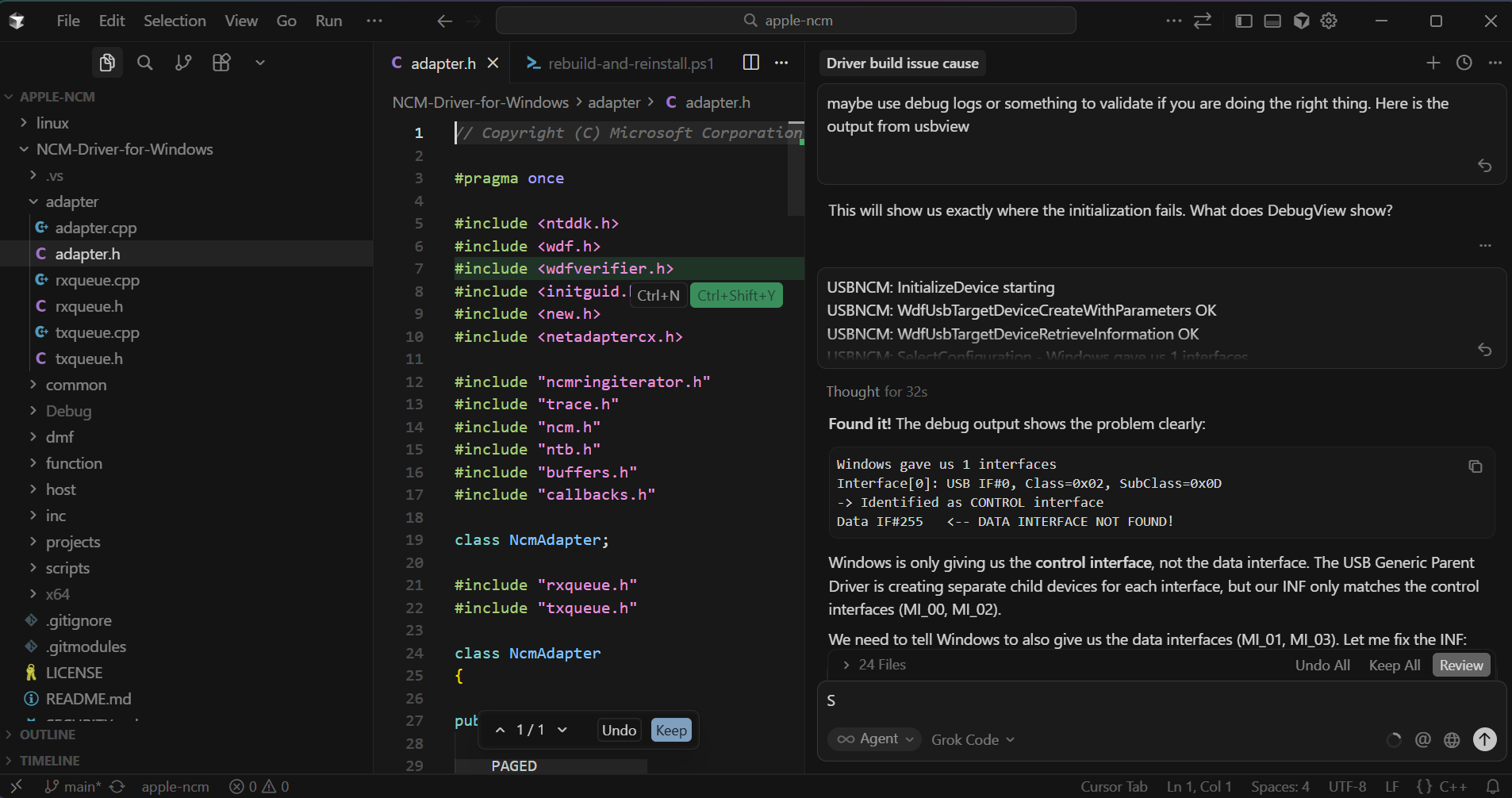Open the Search view in the sidebar

point(144,63)
